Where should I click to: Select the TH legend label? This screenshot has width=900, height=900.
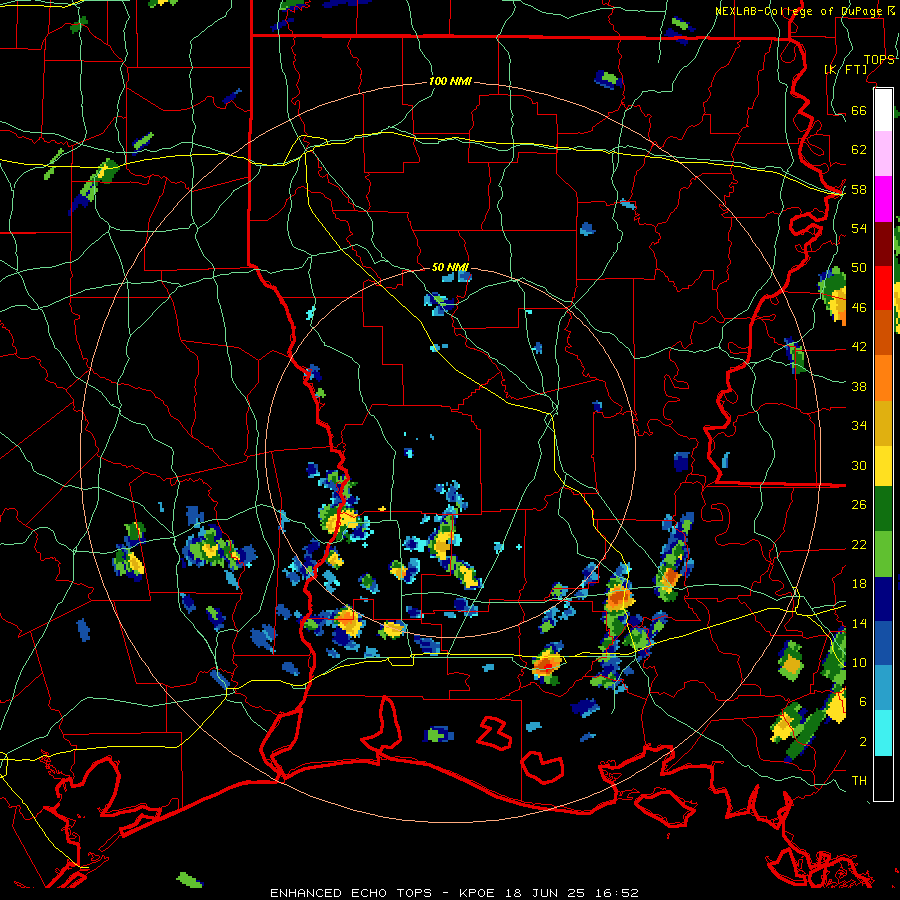click(x=859, y=781)
